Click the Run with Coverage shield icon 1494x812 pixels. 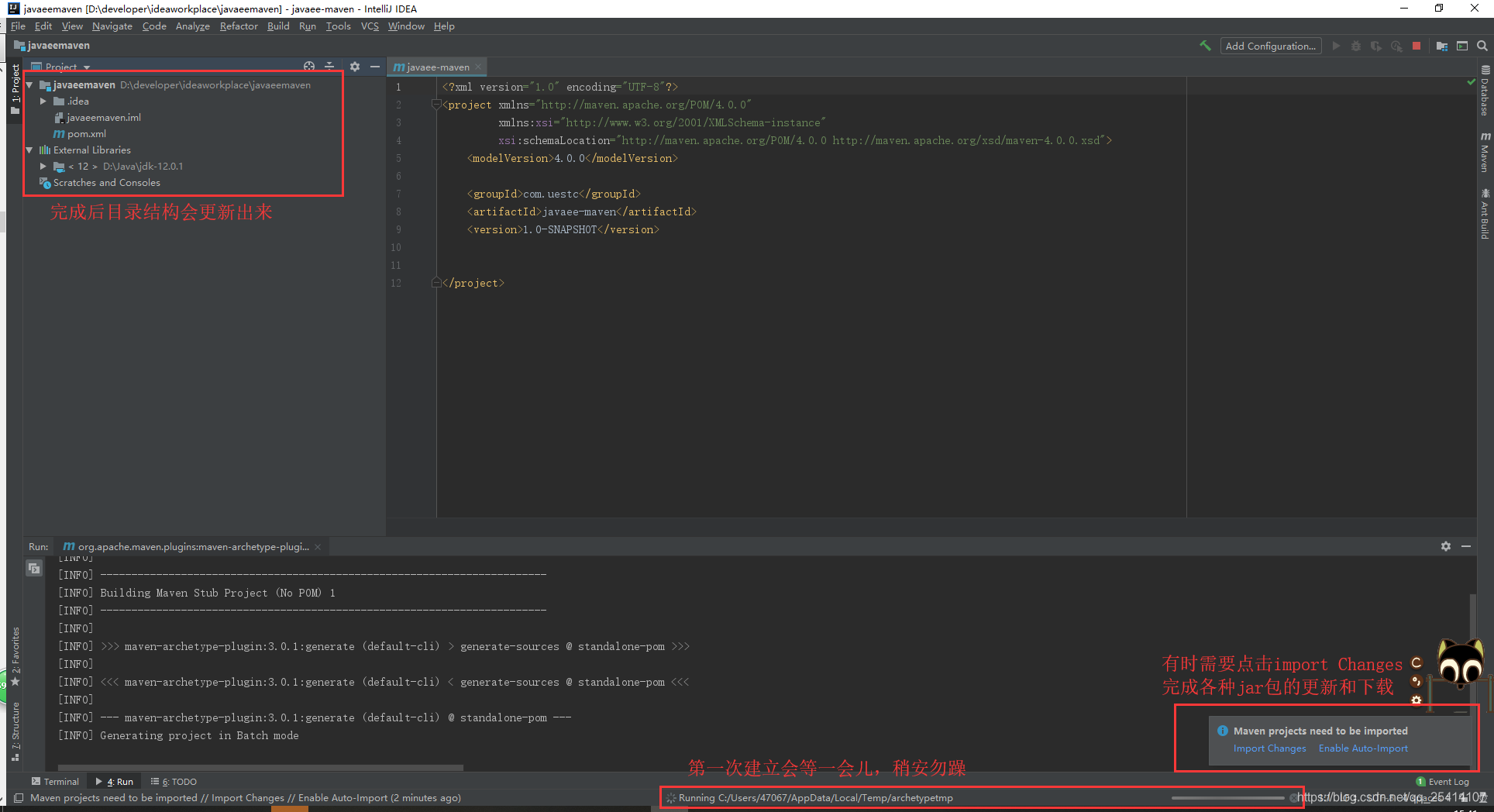pos(1376,46)
